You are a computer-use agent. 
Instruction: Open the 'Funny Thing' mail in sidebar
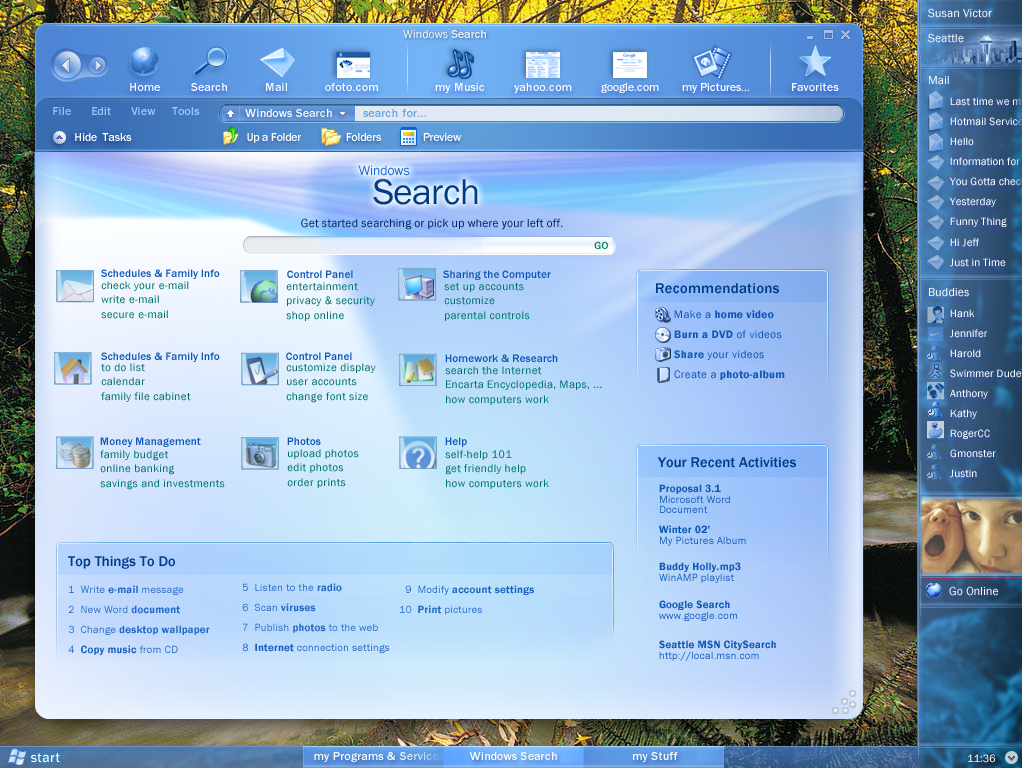click(967, 222)
